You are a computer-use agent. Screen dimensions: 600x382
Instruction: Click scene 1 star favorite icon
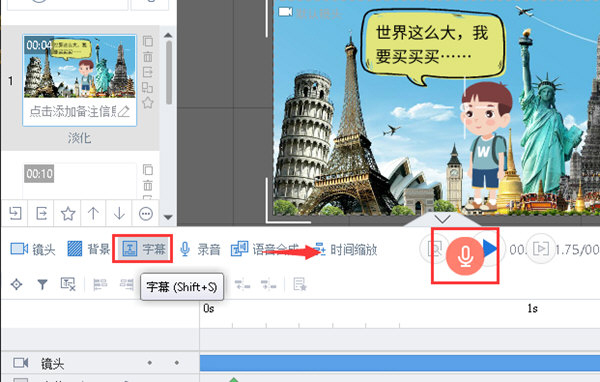[x=148, y=103]
